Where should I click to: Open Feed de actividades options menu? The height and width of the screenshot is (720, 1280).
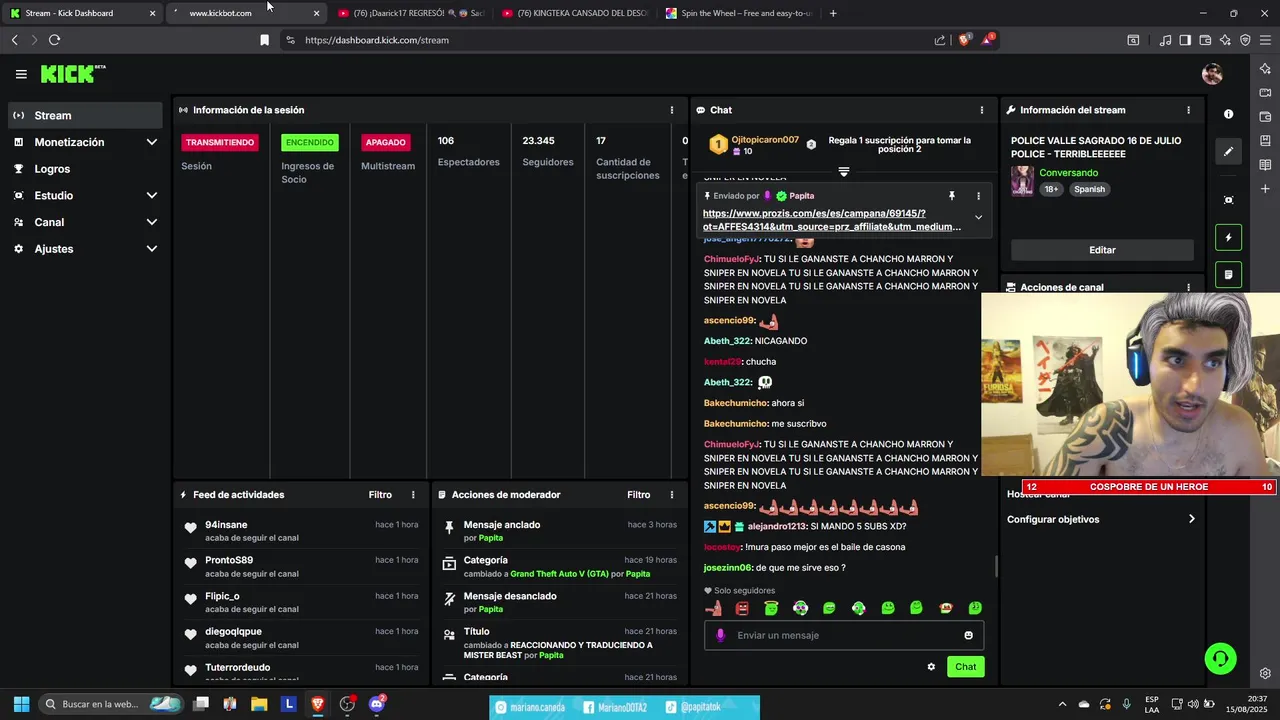tap(413, 495)
